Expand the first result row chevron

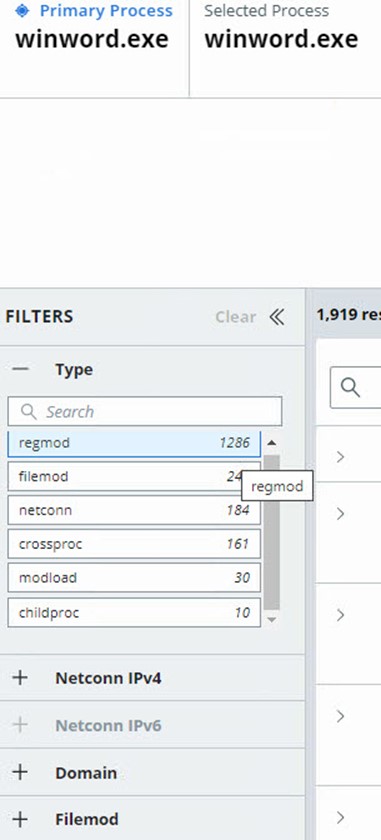340,456
